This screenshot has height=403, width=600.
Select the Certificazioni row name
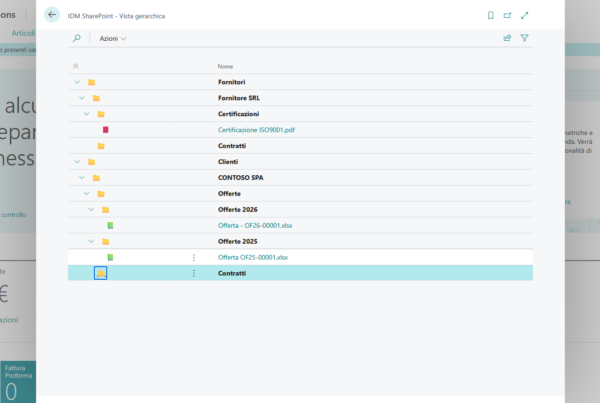[x=238, y=114]
